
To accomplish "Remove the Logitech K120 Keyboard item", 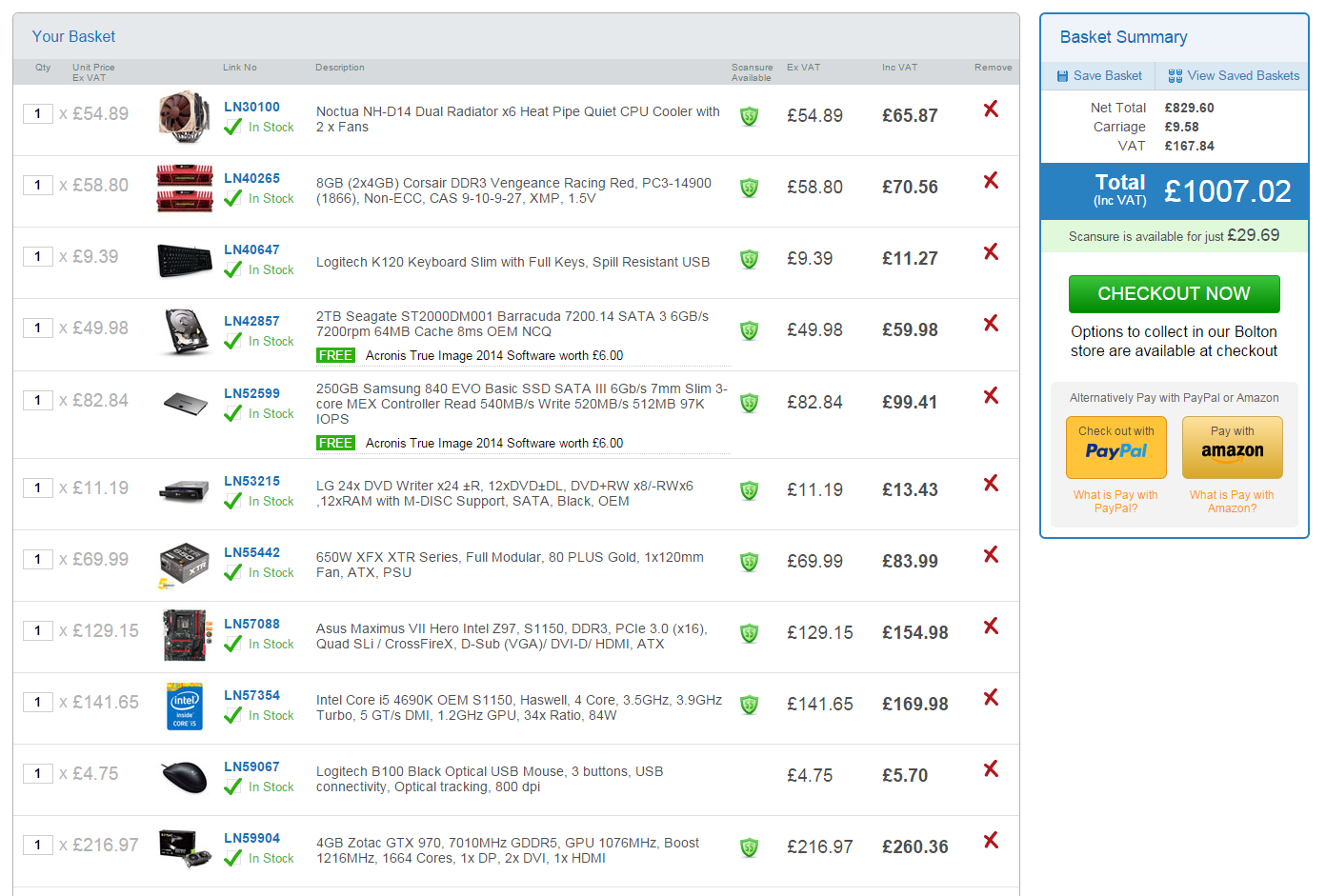I will pyautogui.click(x=991, y=252).
